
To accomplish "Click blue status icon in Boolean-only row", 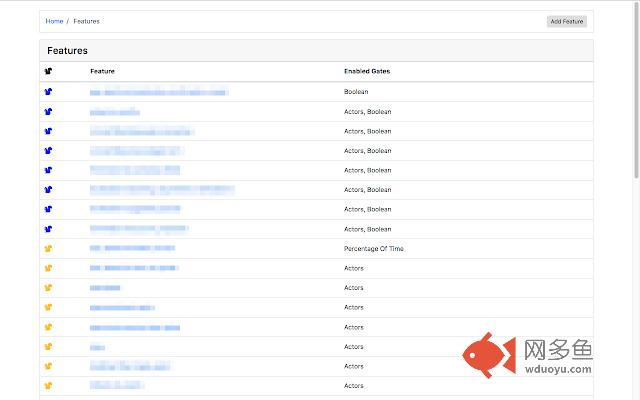I will tap(48, 91).
